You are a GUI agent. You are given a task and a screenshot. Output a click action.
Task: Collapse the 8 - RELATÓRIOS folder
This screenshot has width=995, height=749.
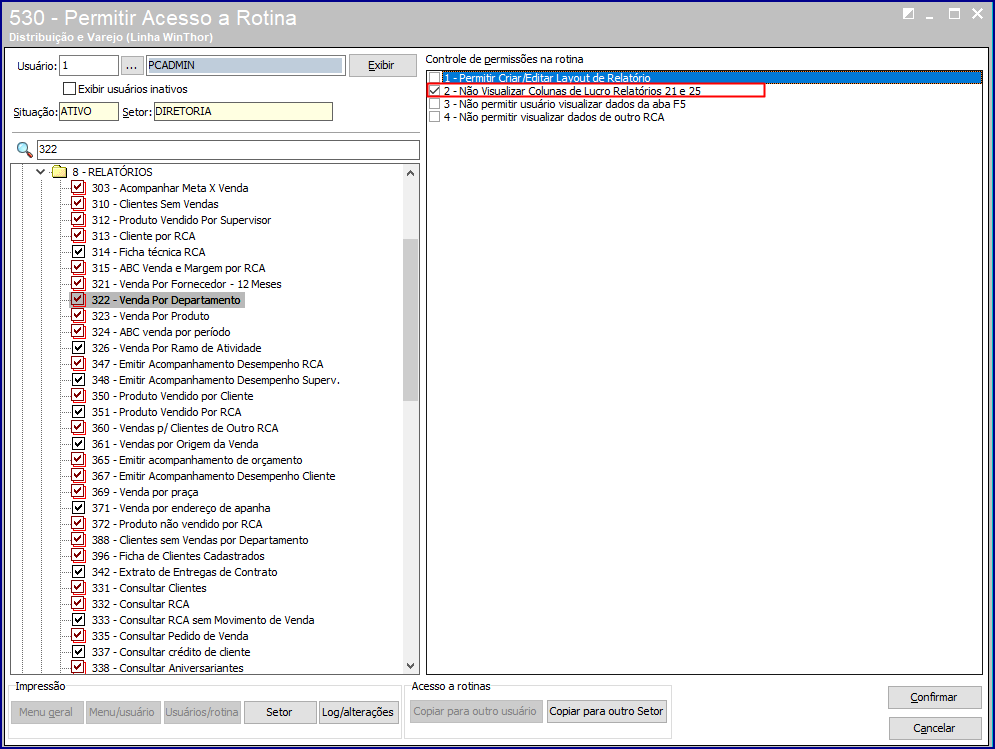(41, 172)
